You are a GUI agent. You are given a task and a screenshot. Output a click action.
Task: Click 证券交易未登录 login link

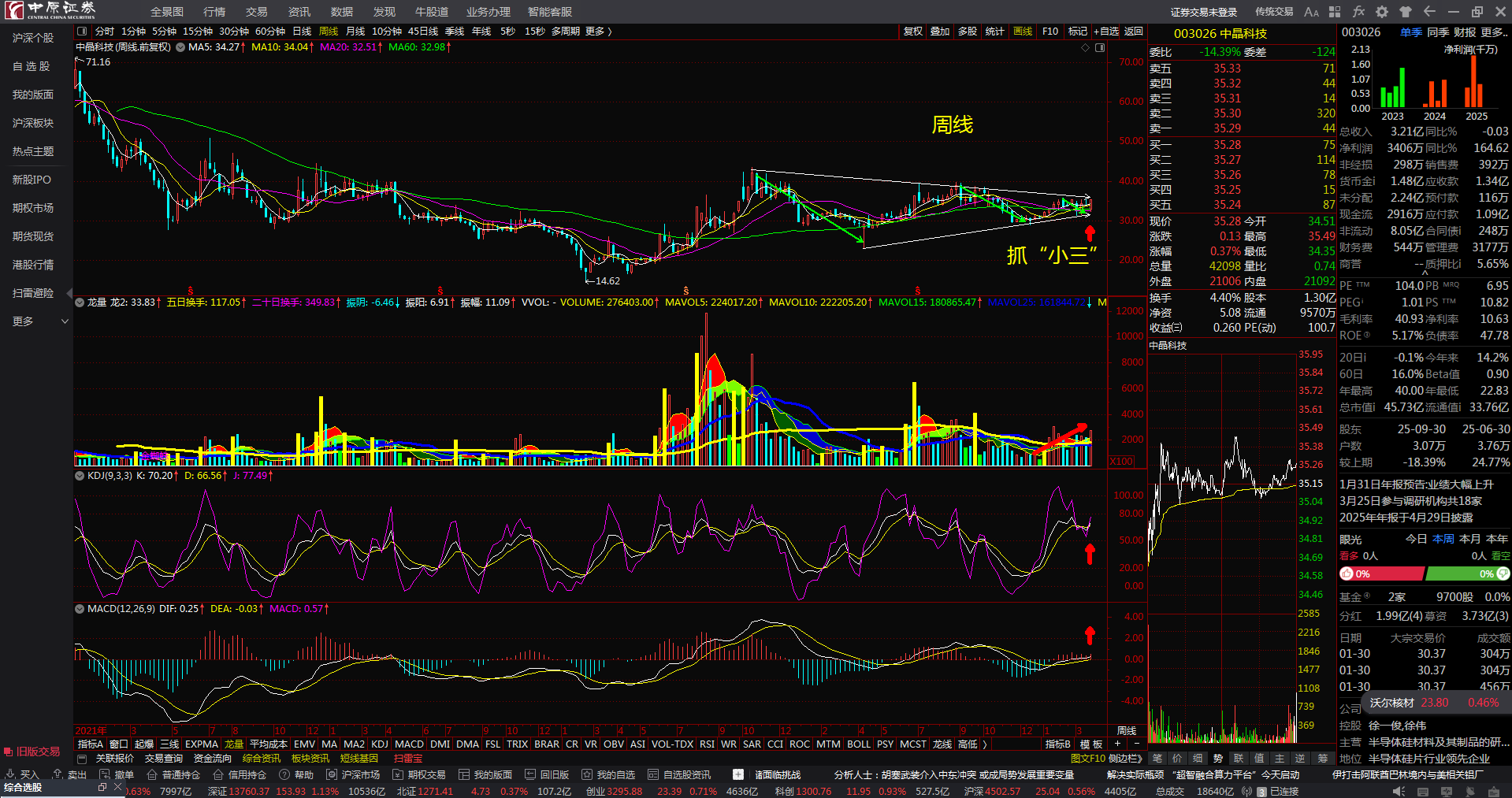(1204, 12)
